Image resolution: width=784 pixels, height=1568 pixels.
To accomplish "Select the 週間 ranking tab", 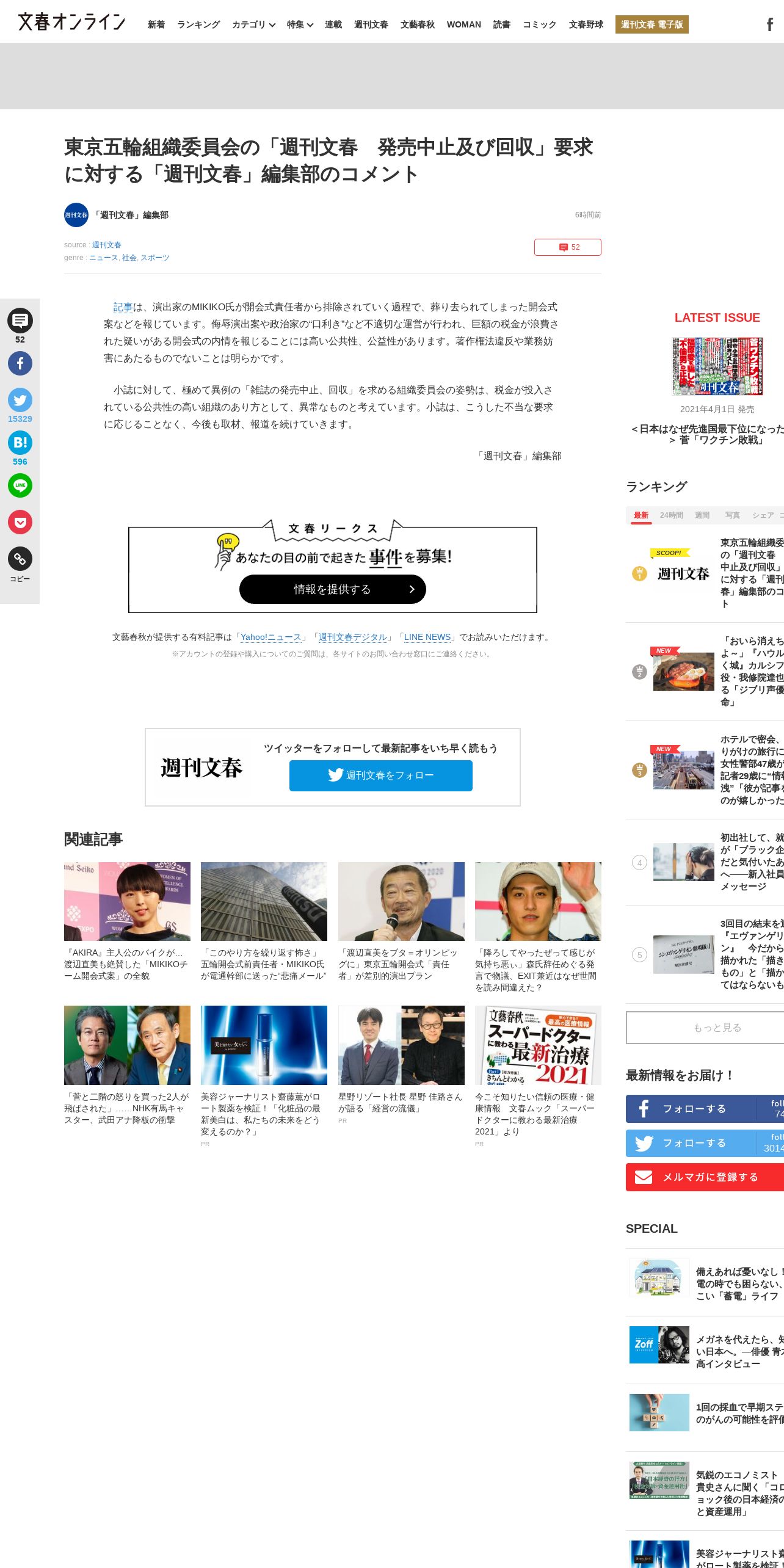I will pos(702,515).
